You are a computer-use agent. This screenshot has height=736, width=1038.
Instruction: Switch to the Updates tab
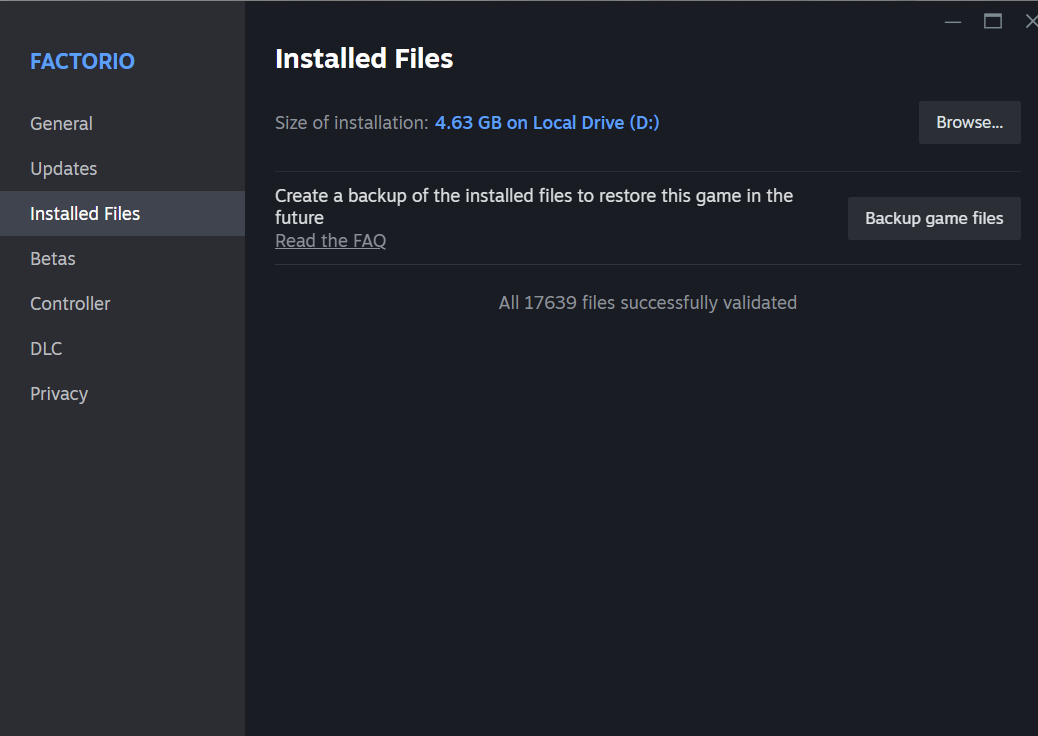point(64,169)
